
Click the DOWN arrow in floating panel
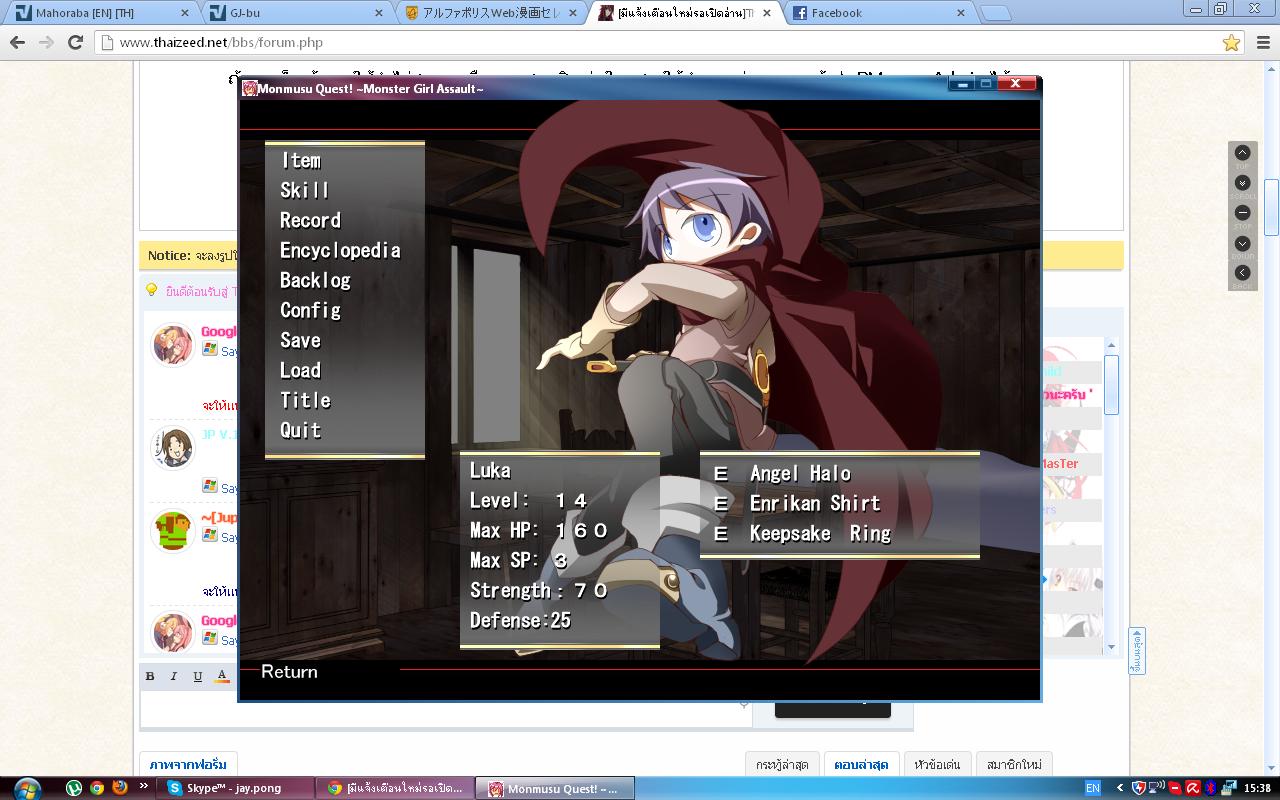(1242, 243)
